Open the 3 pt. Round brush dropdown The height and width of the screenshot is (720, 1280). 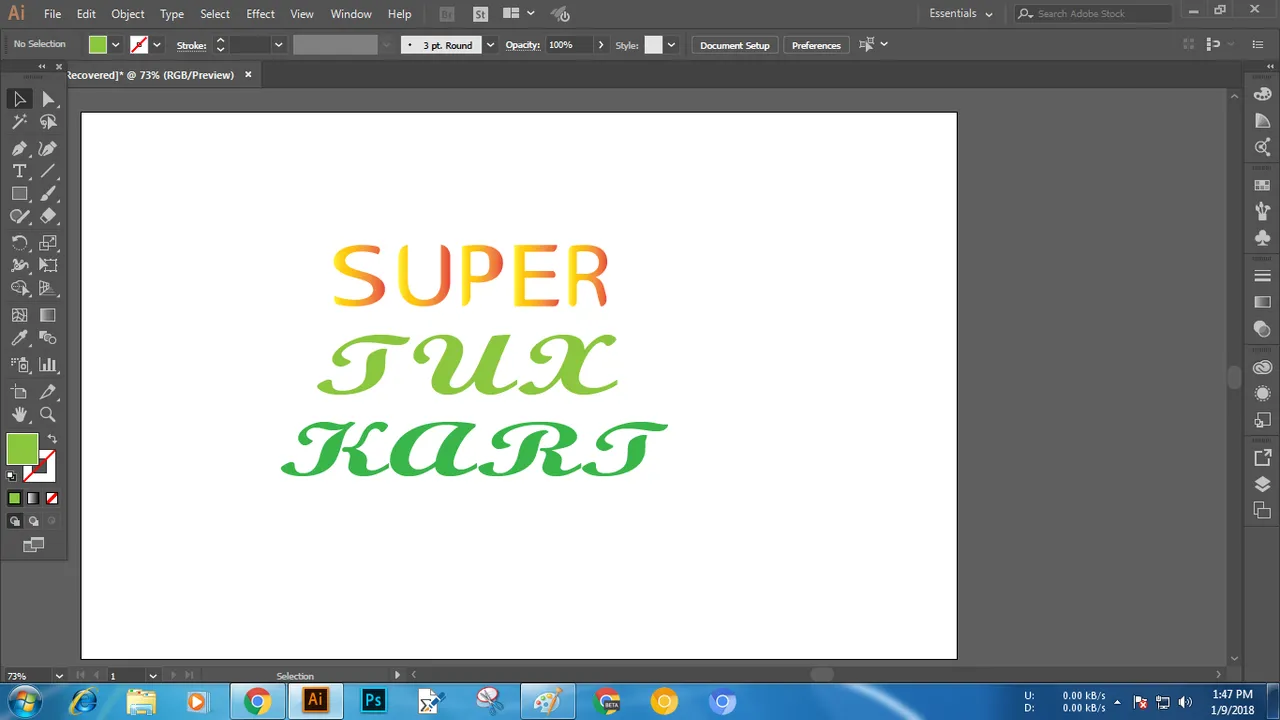[490, 45]
